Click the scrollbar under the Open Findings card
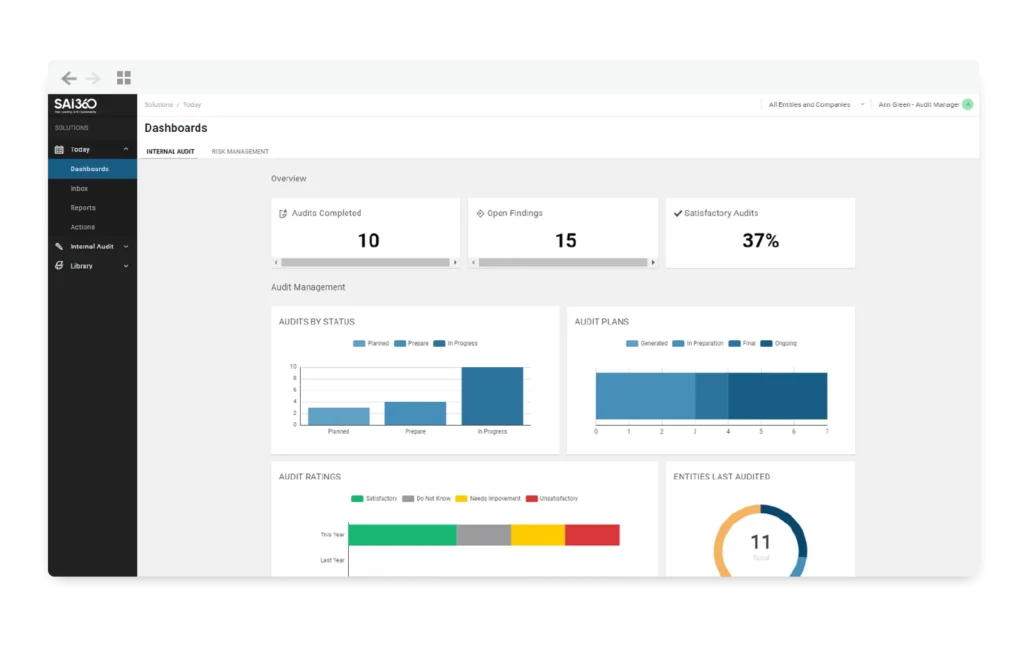The height and width of the screenshot is (654, 1024). (x=562, y=261)
